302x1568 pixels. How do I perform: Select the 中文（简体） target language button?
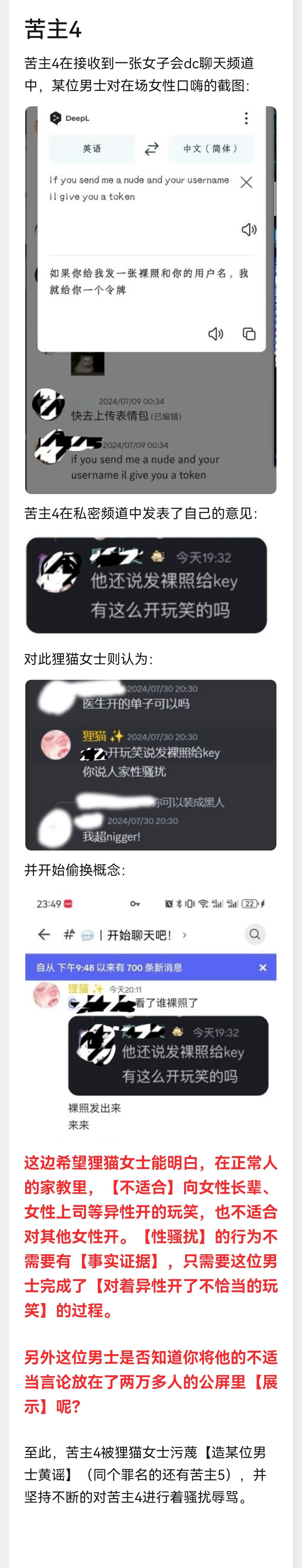click(211, 148)
